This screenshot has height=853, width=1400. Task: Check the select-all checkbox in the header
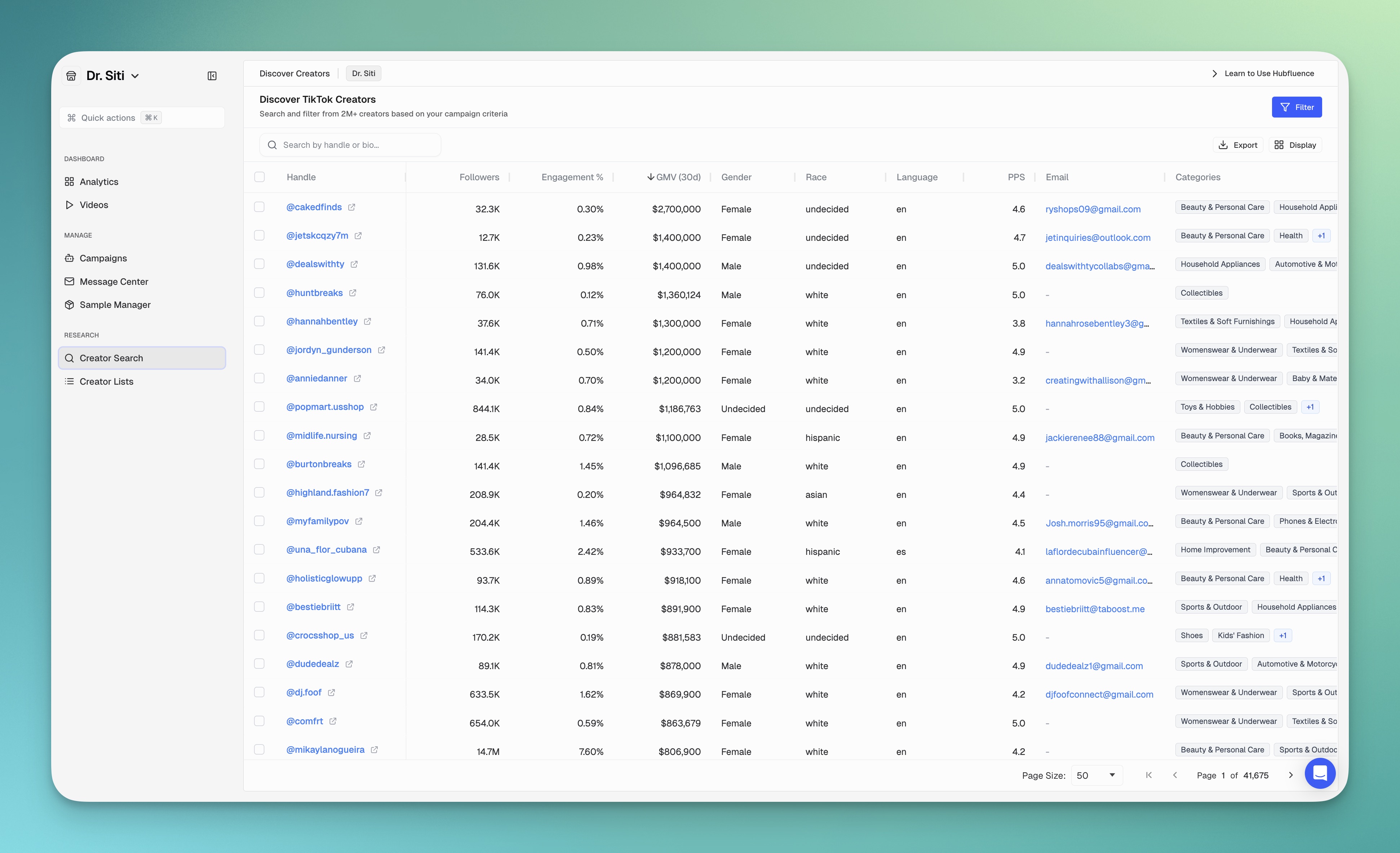click(260, 177)
